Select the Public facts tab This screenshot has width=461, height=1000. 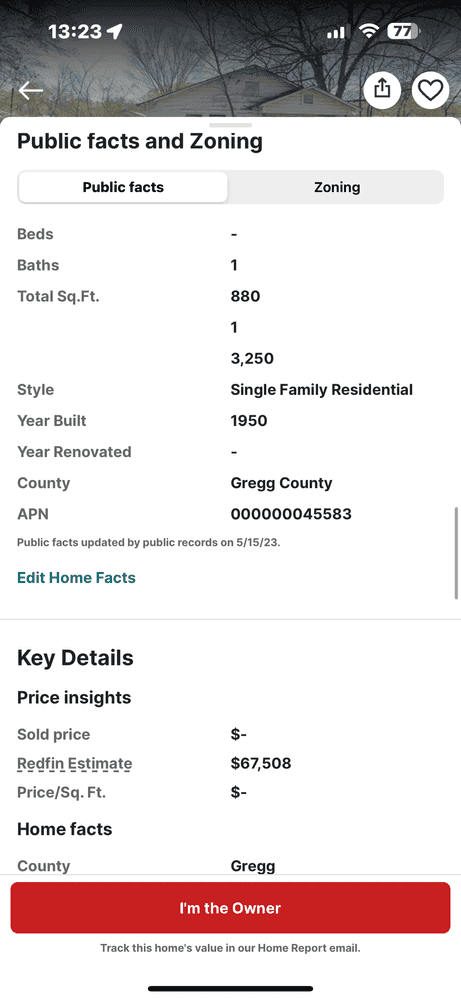tap(123, 187)
